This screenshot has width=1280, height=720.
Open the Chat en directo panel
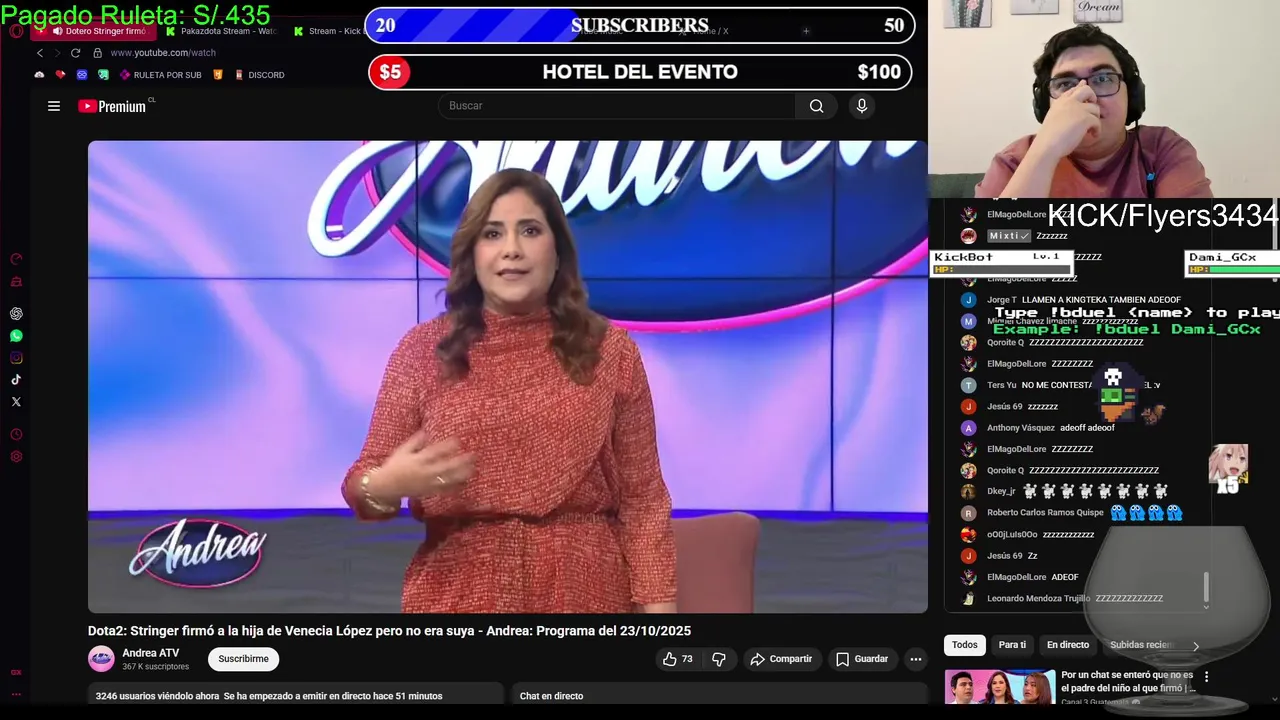(x=720, y=696)
